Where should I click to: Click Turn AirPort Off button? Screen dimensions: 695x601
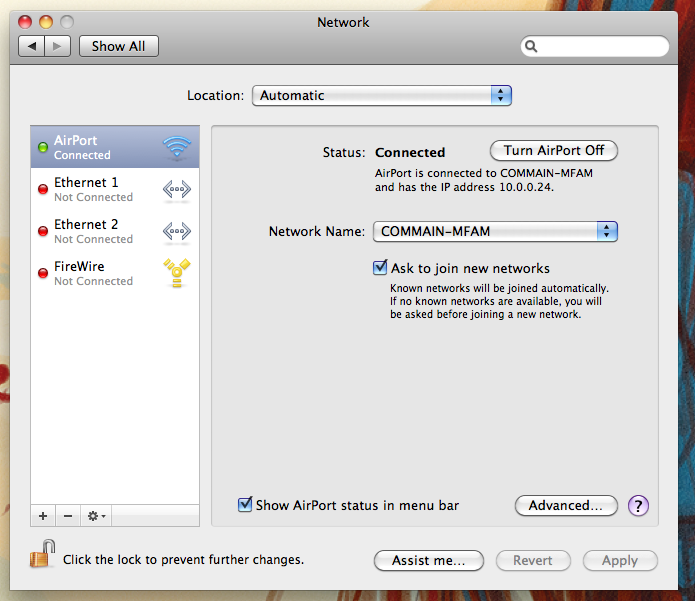[554, 151]
